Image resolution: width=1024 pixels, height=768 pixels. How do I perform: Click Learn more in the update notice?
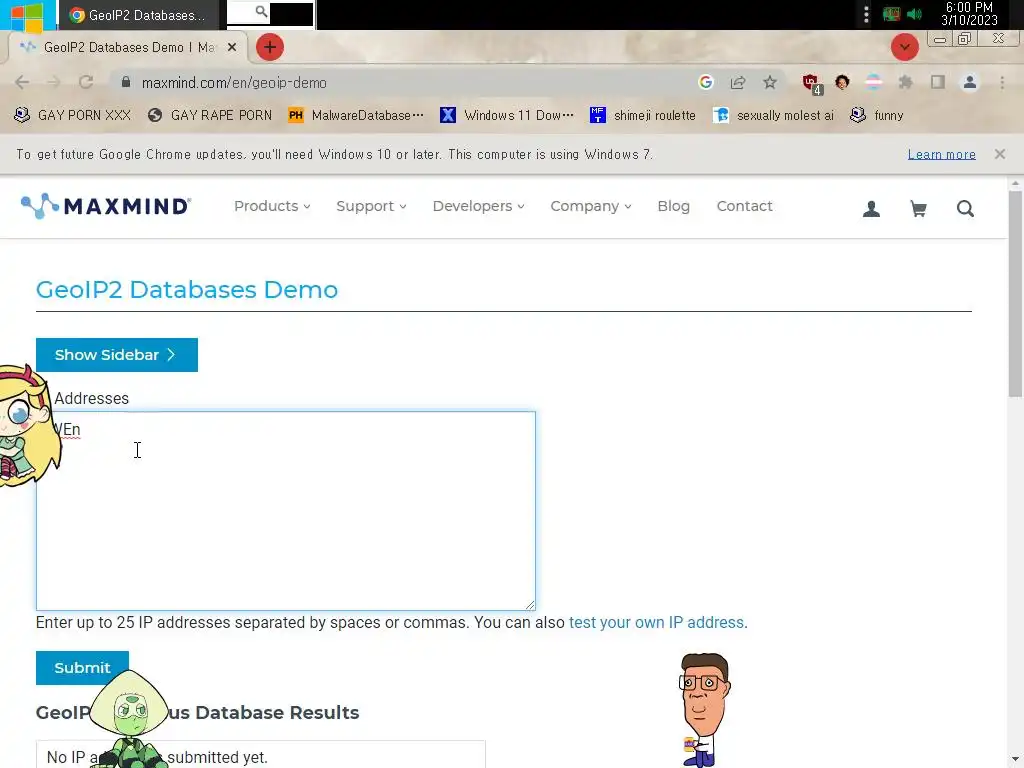[941, 154]
